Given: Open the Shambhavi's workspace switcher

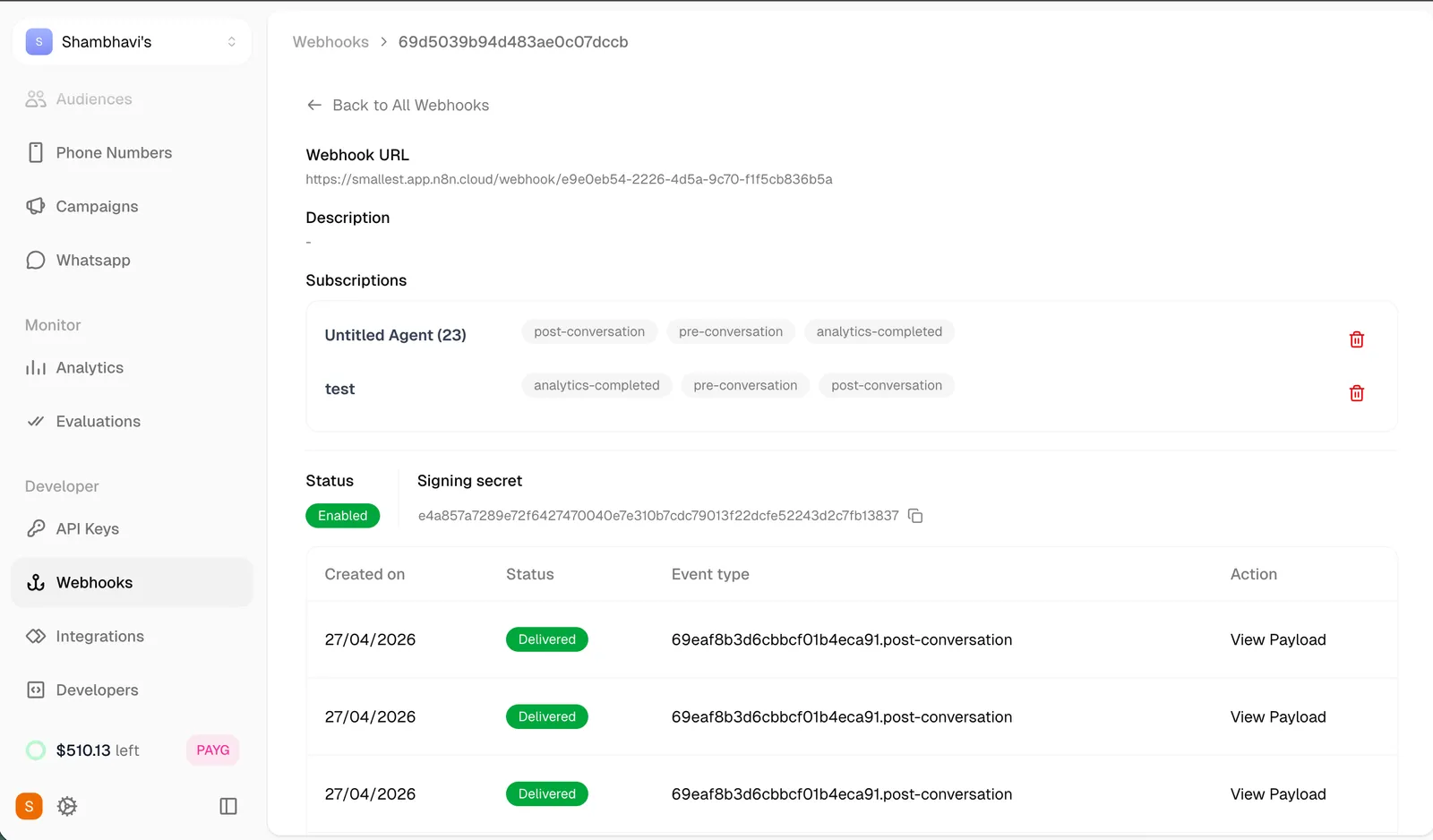Looking at the screenshot, I should coord(132,42).
